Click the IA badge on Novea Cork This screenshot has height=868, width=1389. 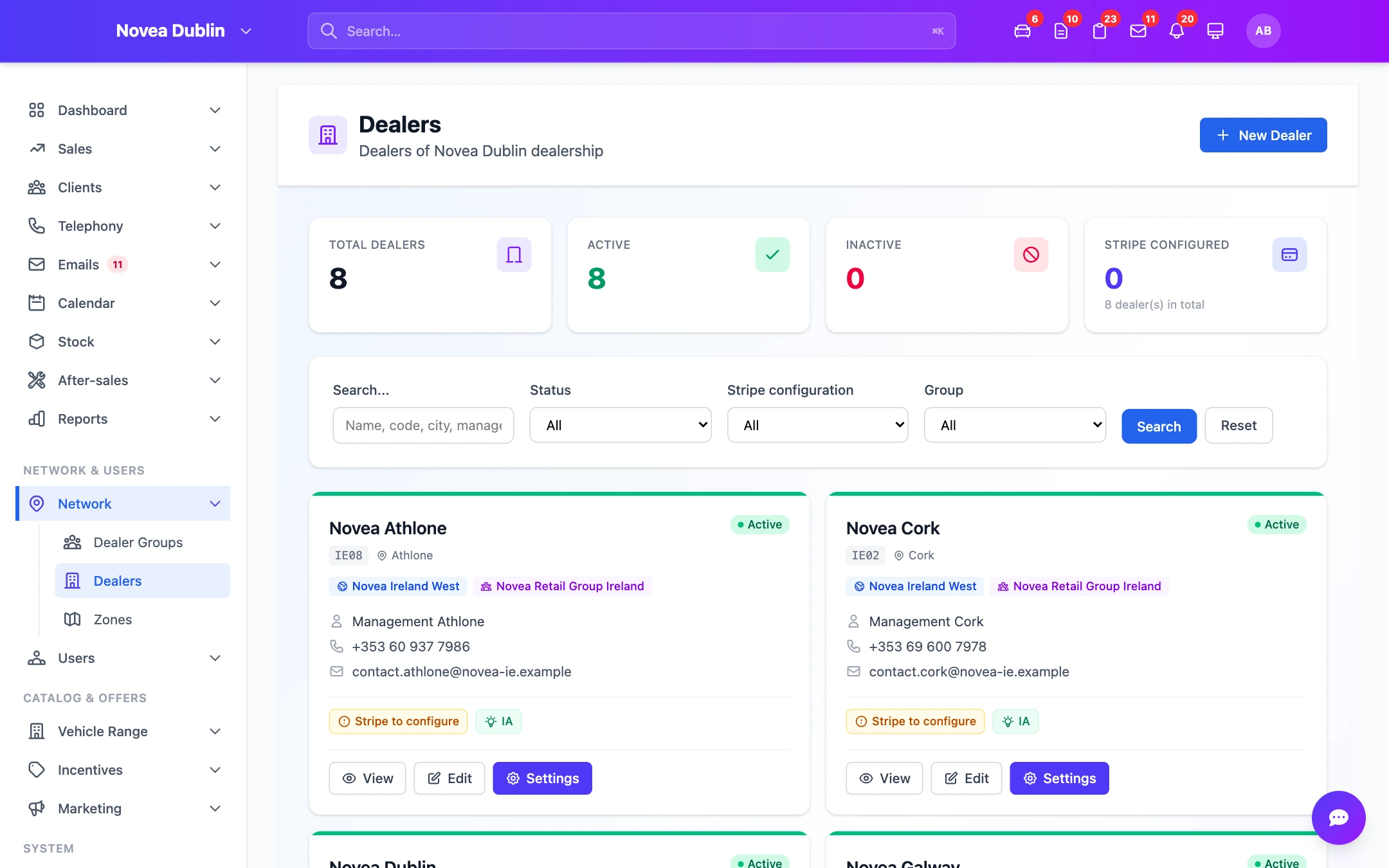point(1015,721)
